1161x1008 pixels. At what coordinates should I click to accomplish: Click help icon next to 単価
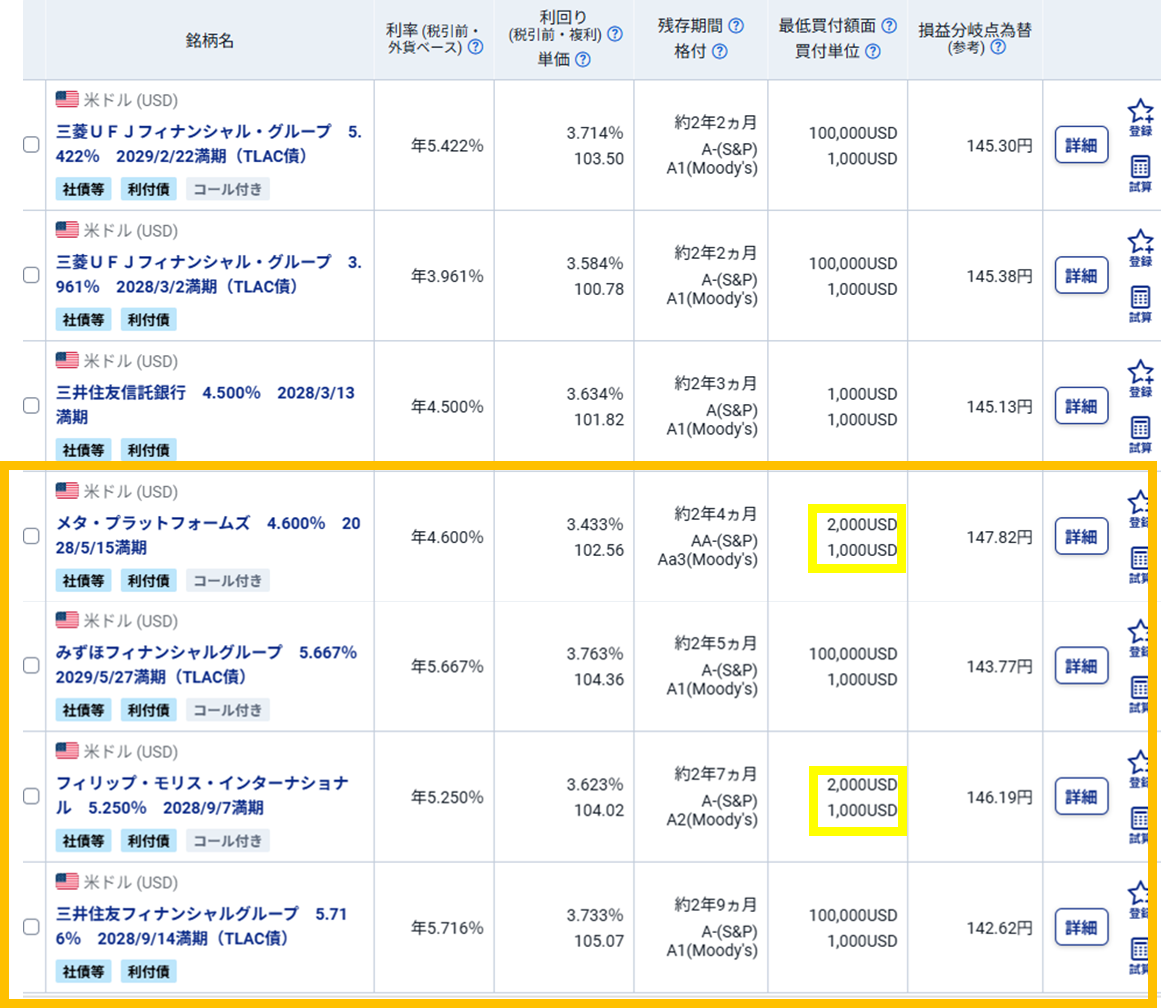(583, 59)
